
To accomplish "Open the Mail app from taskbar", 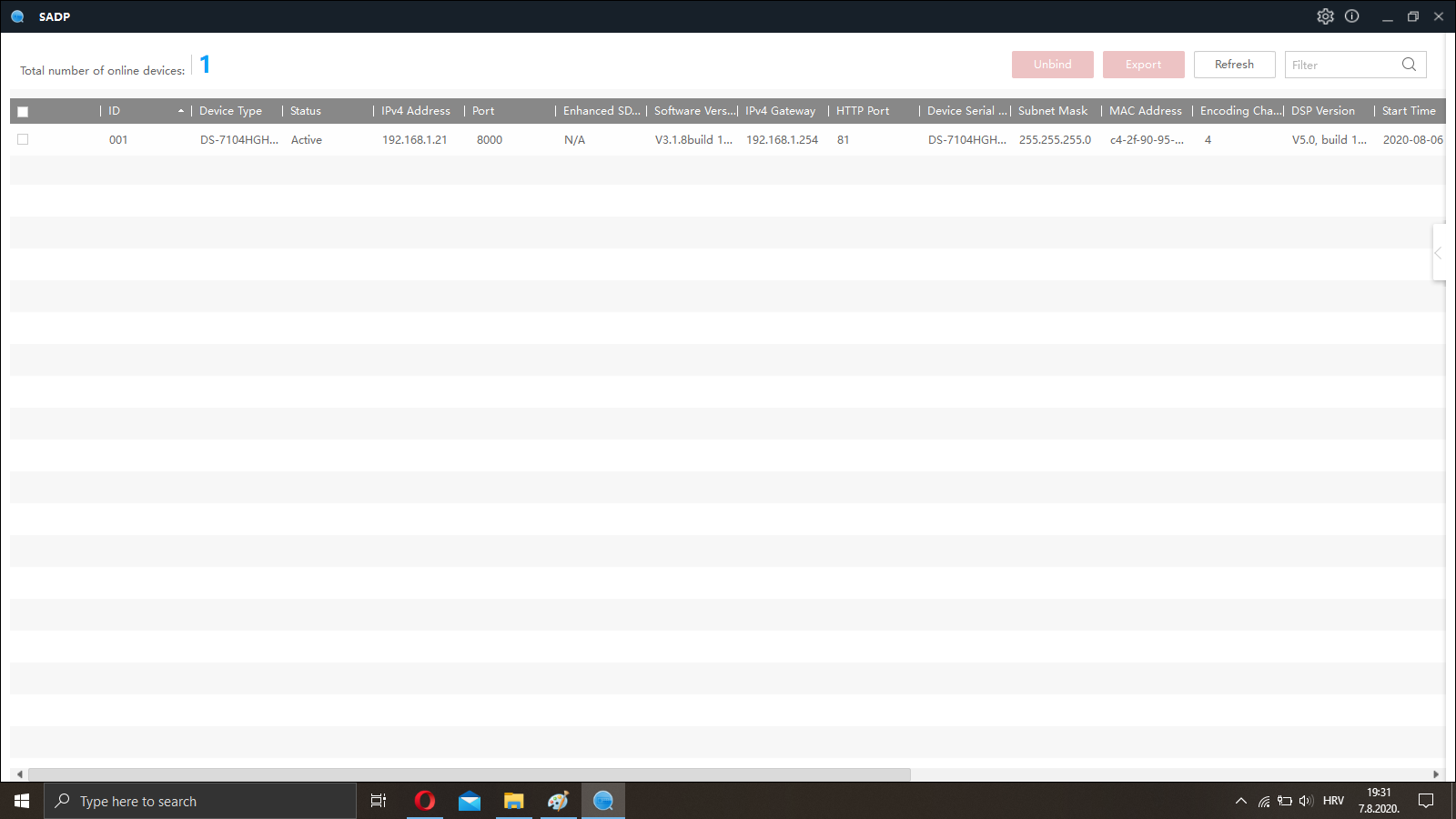I will (470, 801).
